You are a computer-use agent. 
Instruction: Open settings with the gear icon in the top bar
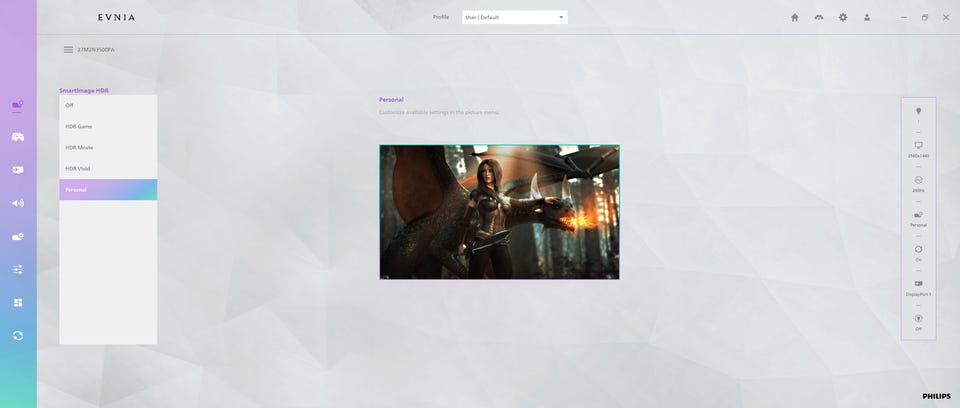tap(843, 17)
